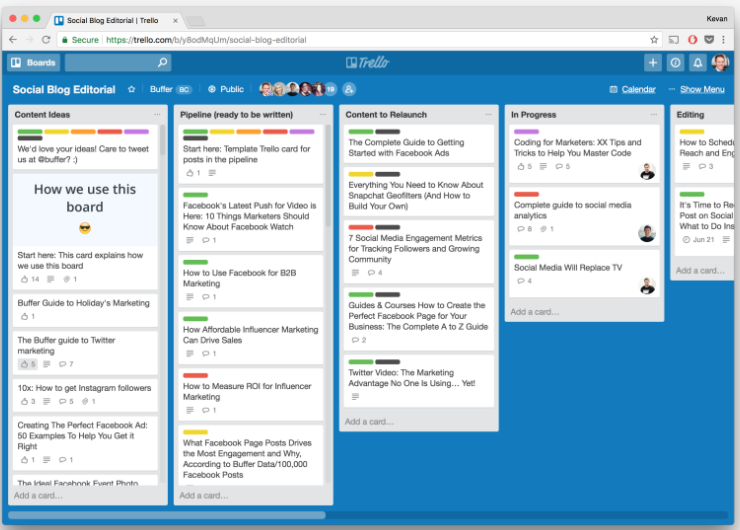This screenshot has width=740, height=530.
Task: Add a card to the Pipeline list
Action: pos(204,496)
